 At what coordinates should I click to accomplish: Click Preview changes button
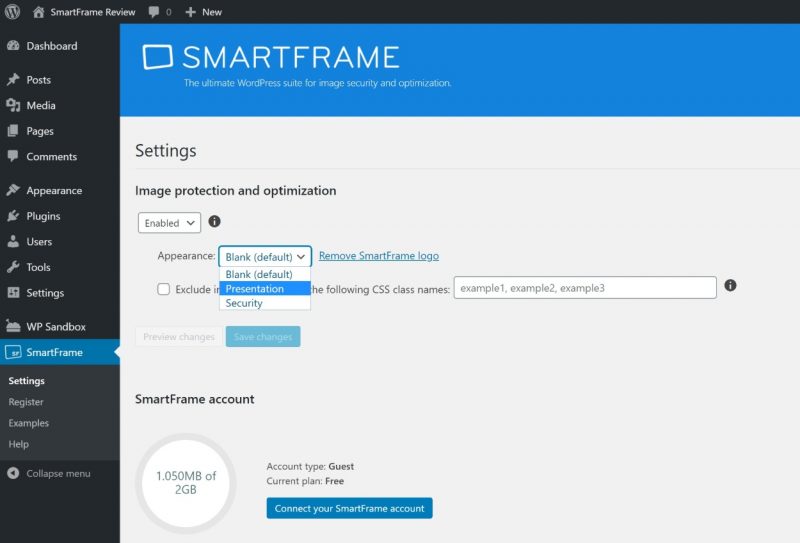[x=179, y=336]
